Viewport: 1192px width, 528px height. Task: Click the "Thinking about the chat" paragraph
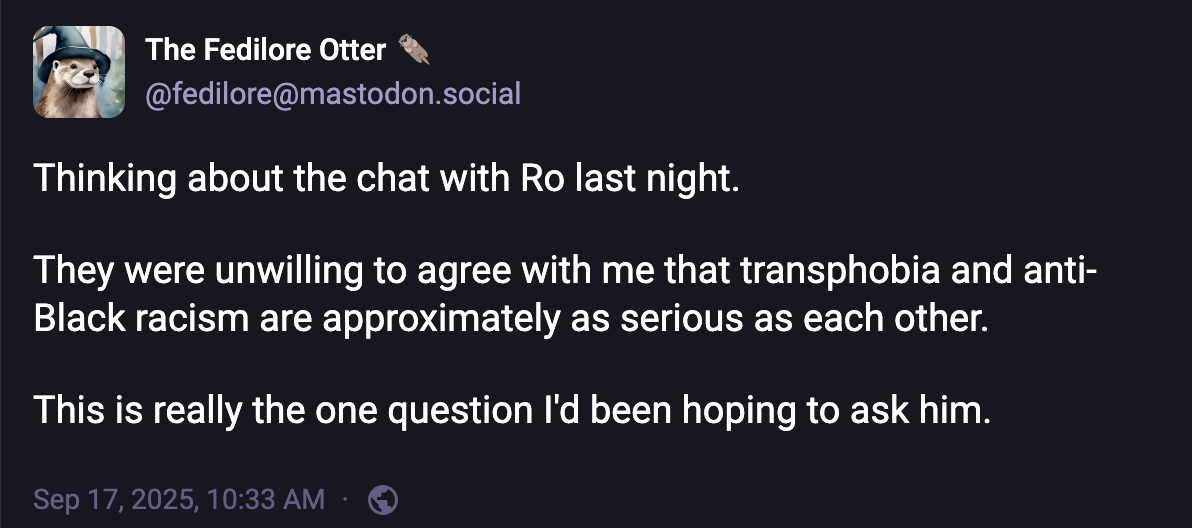[386, 179]
